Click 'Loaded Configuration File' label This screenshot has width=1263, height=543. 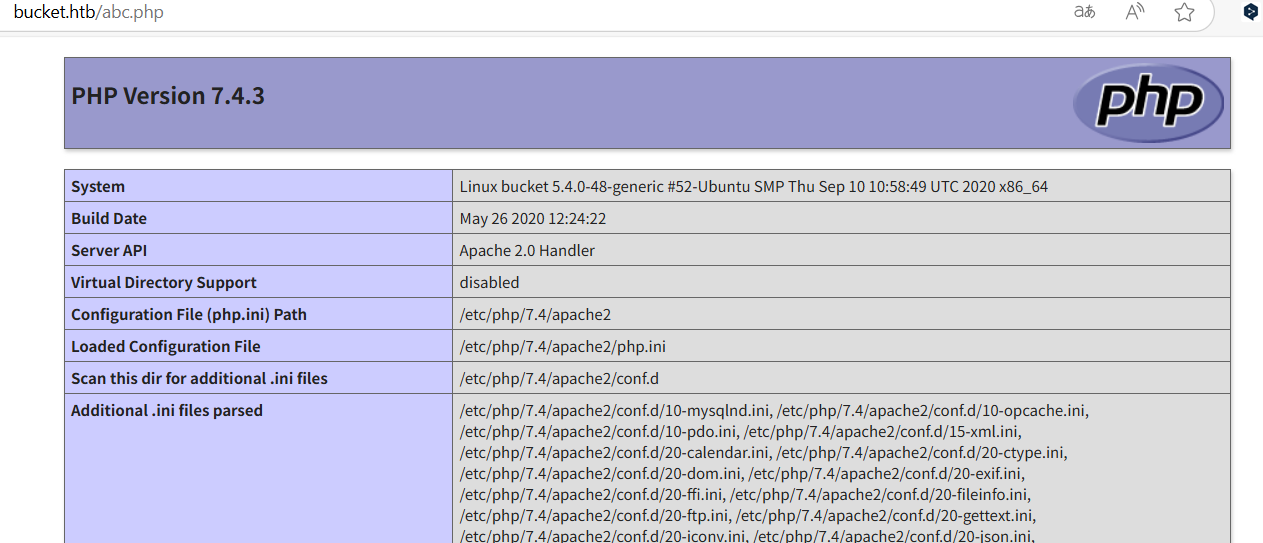point(166,346)
